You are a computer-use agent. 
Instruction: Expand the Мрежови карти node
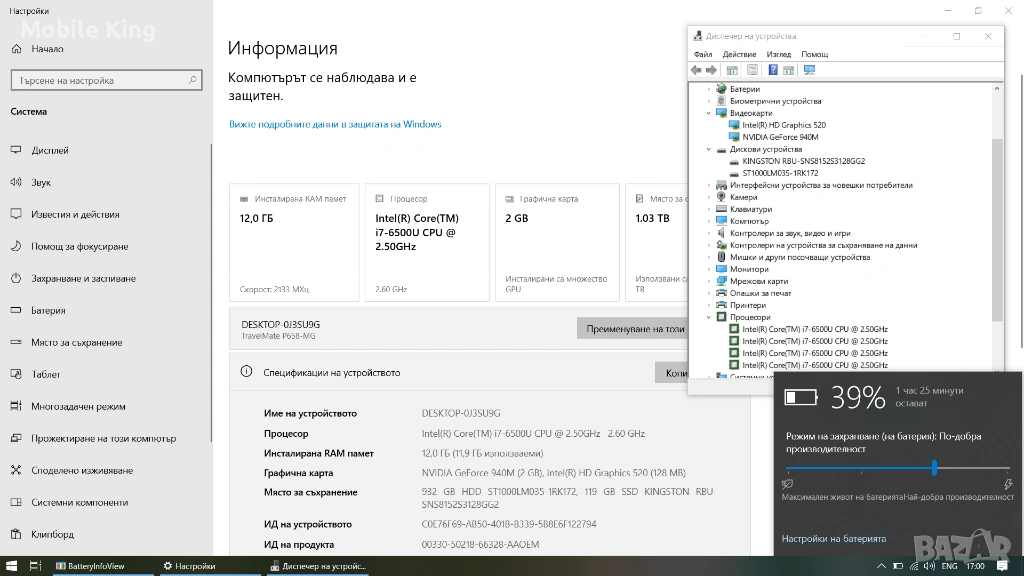[709, 281]
